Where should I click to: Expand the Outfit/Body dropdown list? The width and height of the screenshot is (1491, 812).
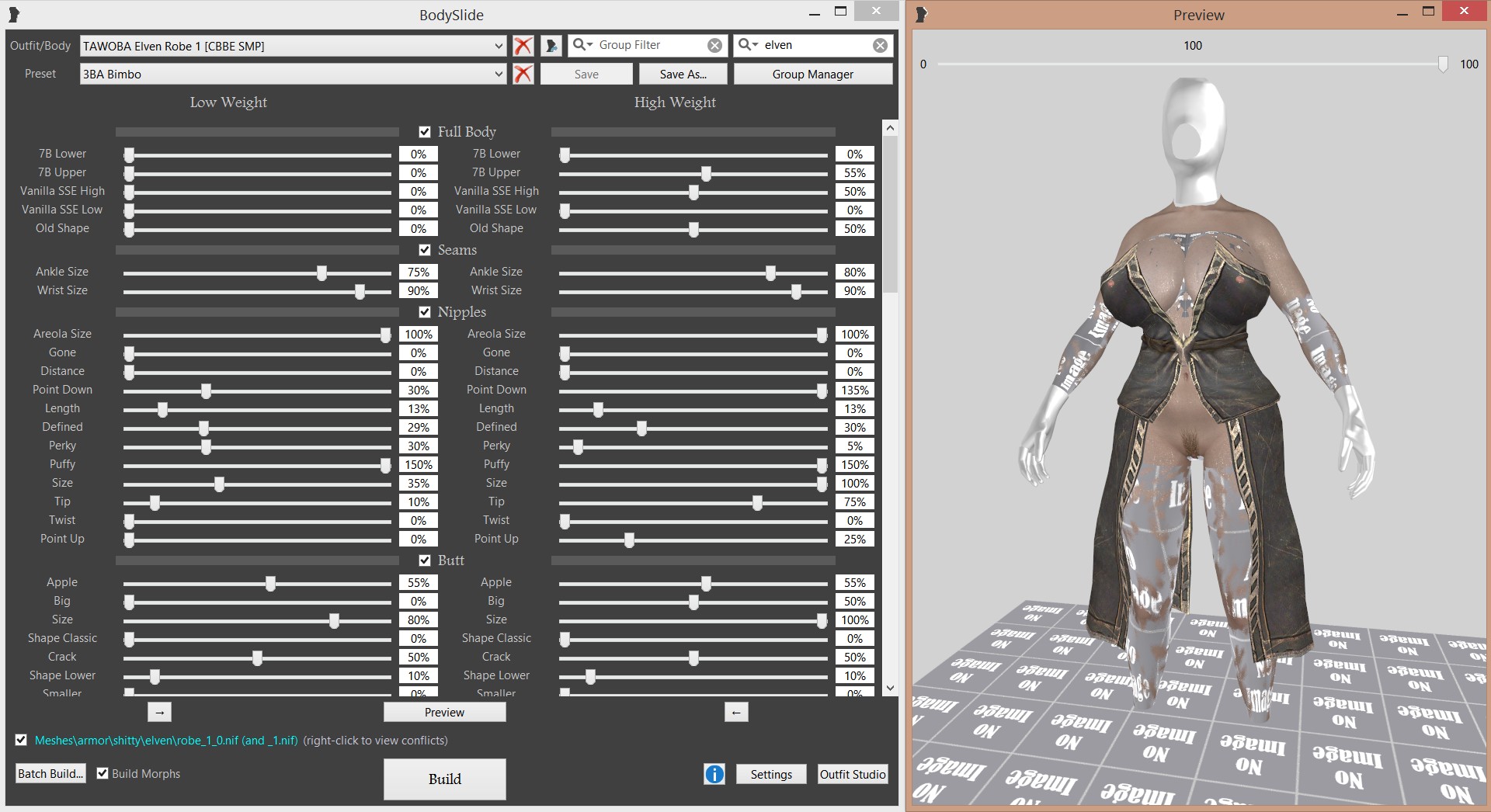(499, 46)
